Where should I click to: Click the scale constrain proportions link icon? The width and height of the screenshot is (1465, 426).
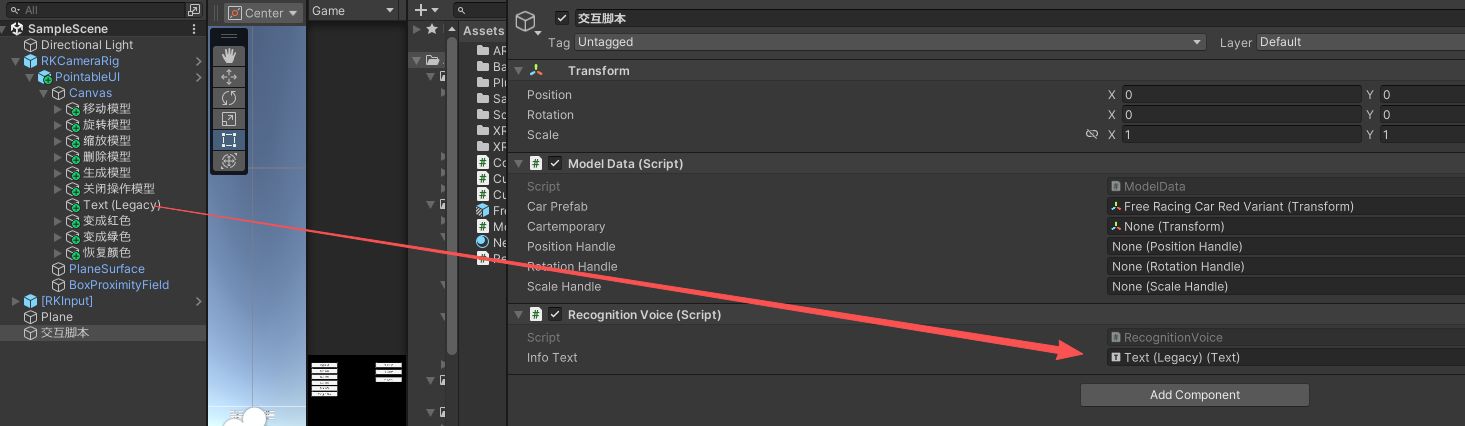(x=1092, y=135)
